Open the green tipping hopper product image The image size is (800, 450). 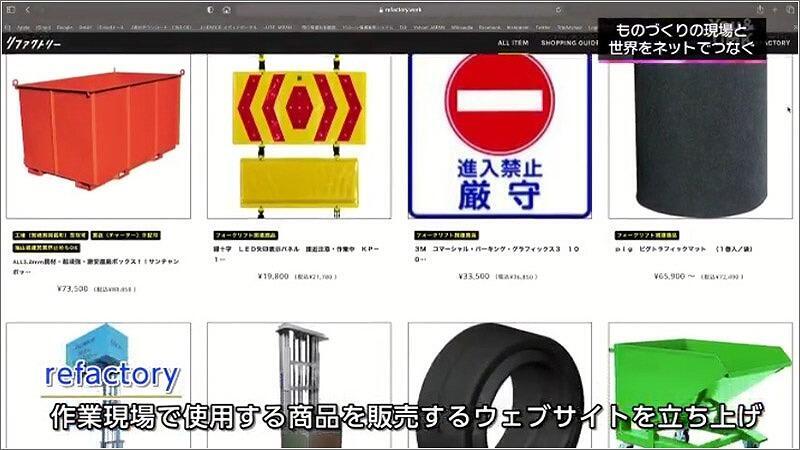[701, 385]
